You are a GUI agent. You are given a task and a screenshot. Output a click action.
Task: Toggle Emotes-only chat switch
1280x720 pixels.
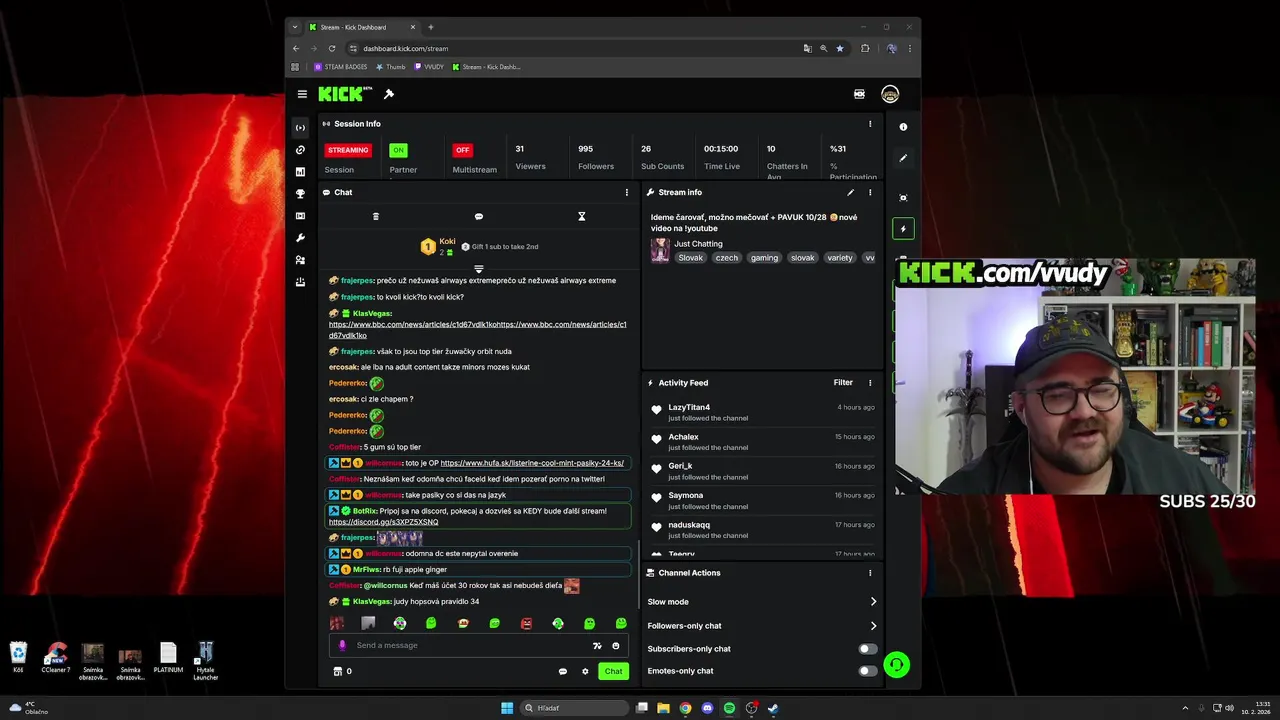[x=868, y=671]
